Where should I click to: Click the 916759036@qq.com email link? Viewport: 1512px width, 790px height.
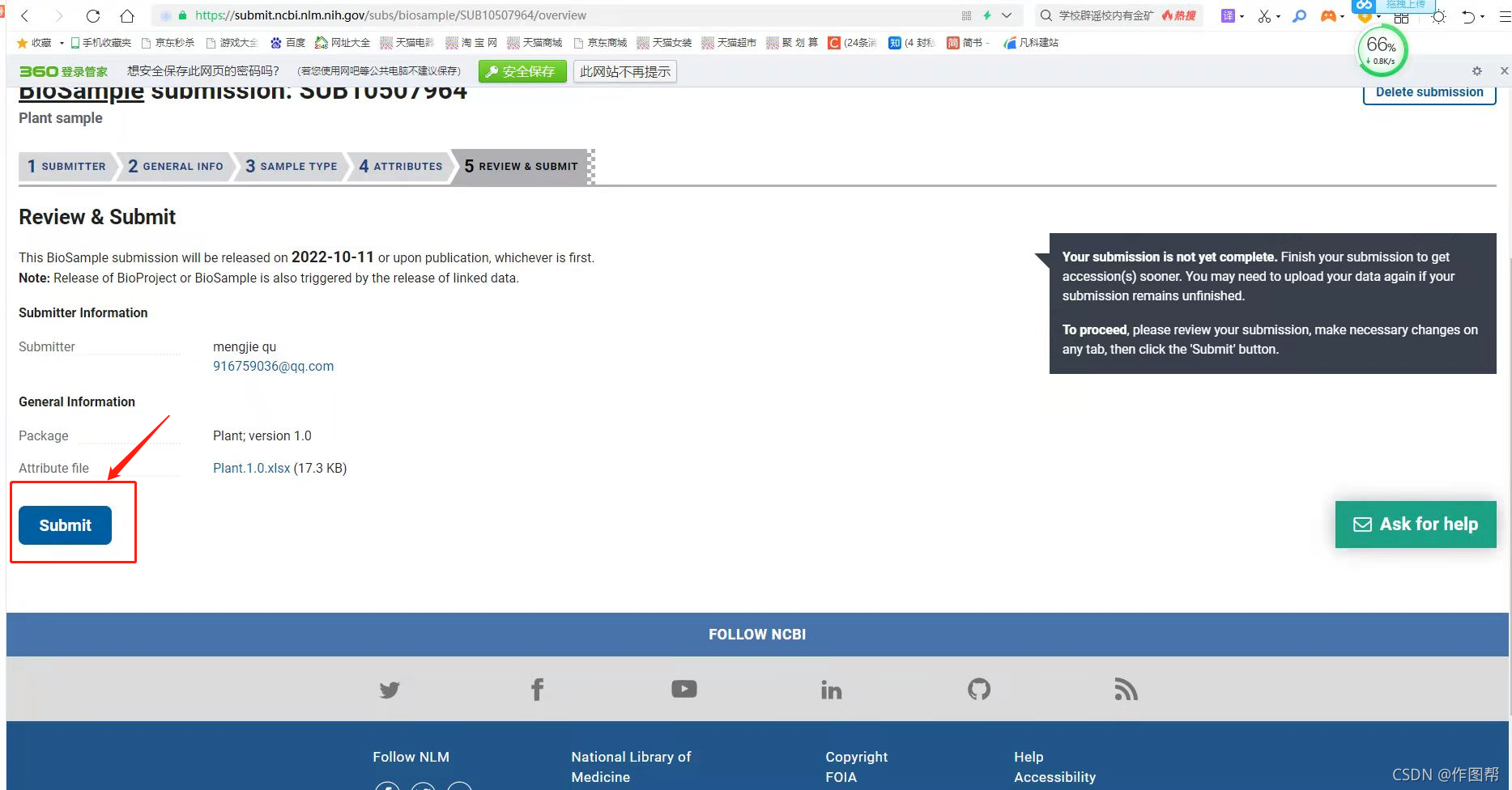[273, 366]
